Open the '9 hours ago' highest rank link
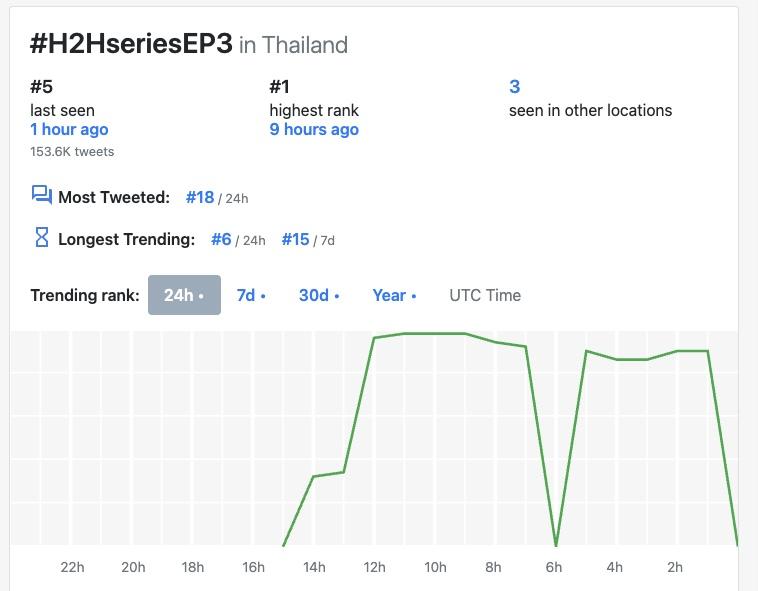758x591 pixels. [x=314, y=129]
